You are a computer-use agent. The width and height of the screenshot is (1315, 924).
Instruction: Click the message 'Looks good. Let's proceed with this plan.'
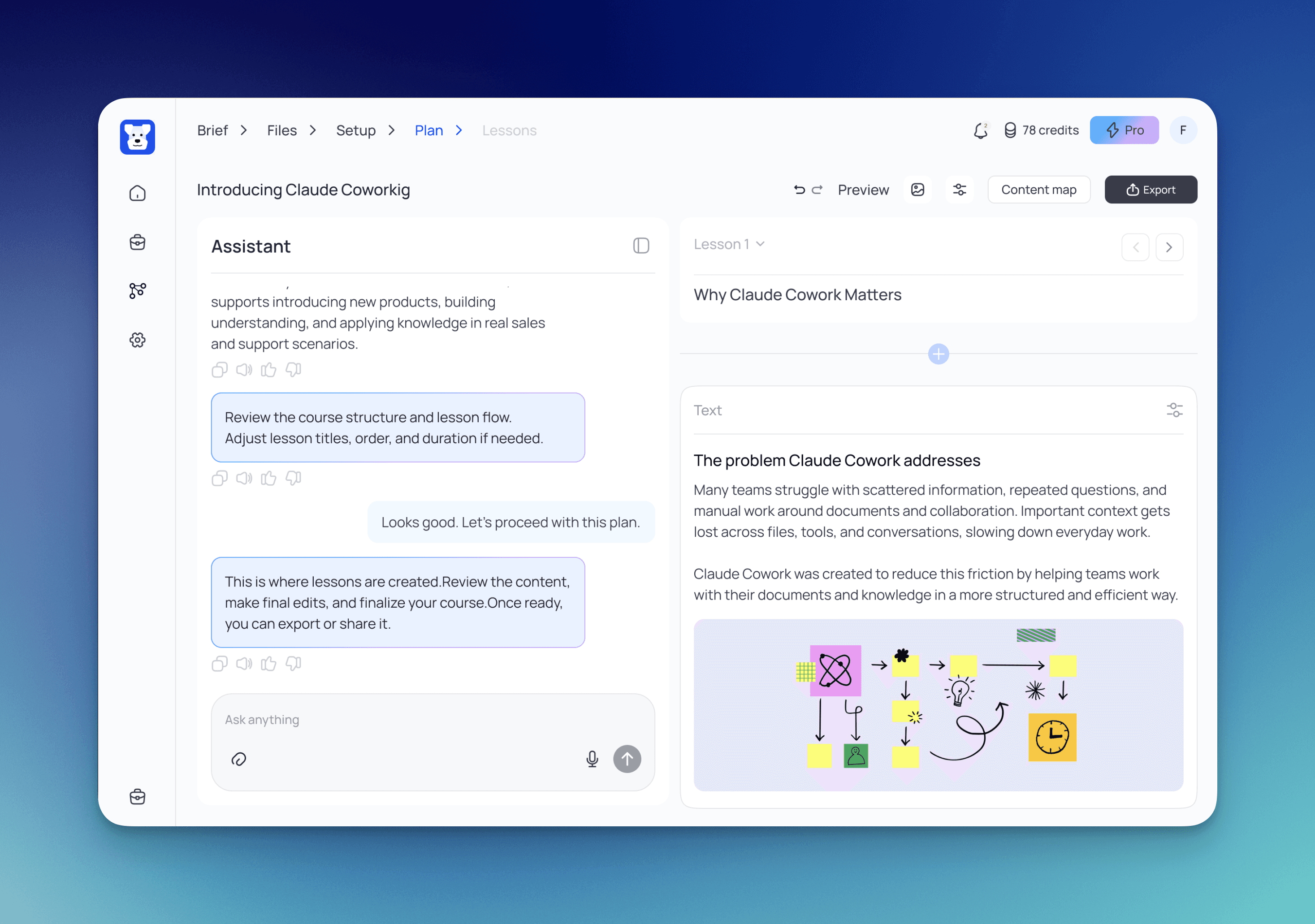[x=511, y=522]
